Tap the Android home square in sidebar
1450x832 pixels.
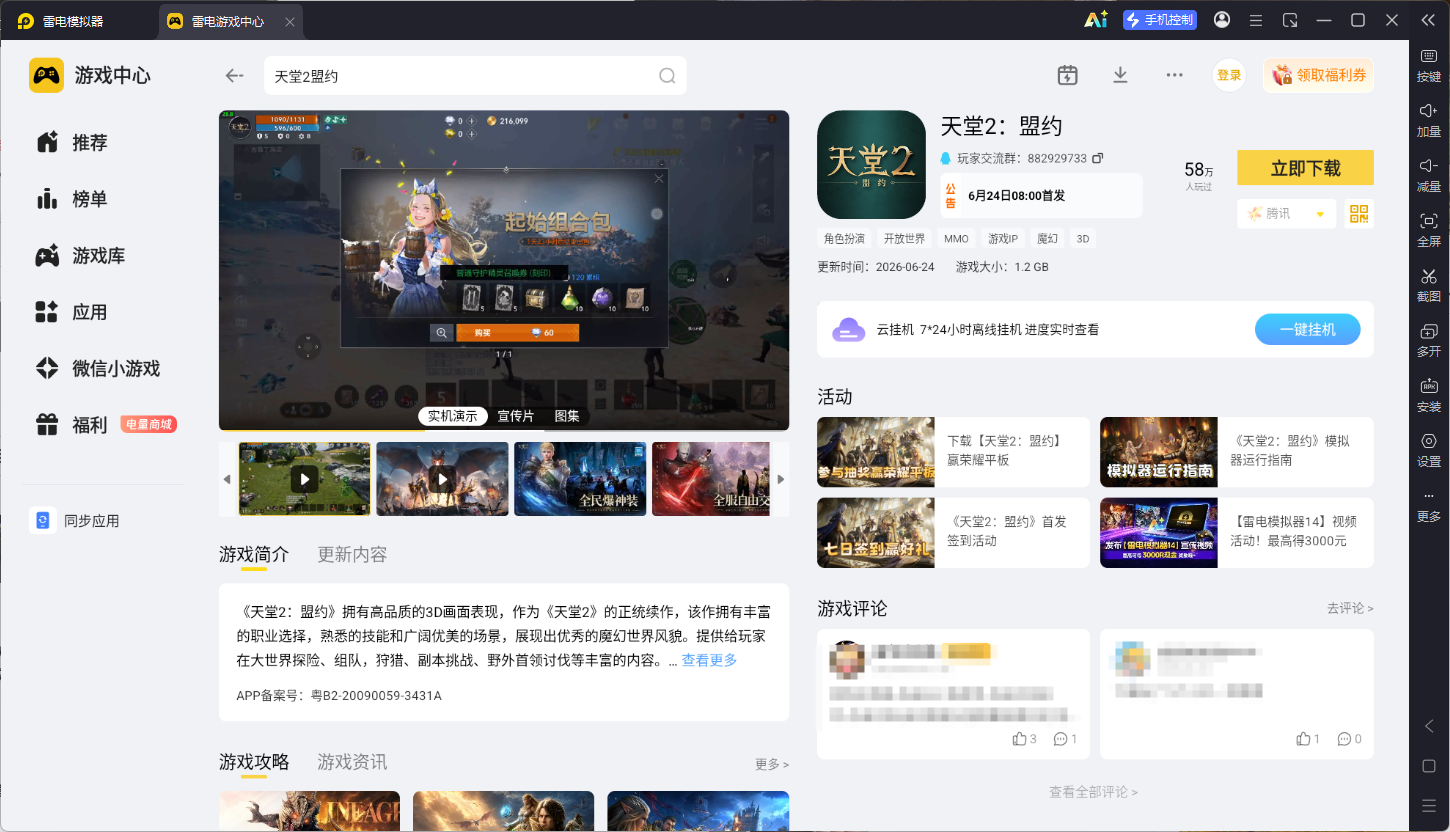(1429, 766)
